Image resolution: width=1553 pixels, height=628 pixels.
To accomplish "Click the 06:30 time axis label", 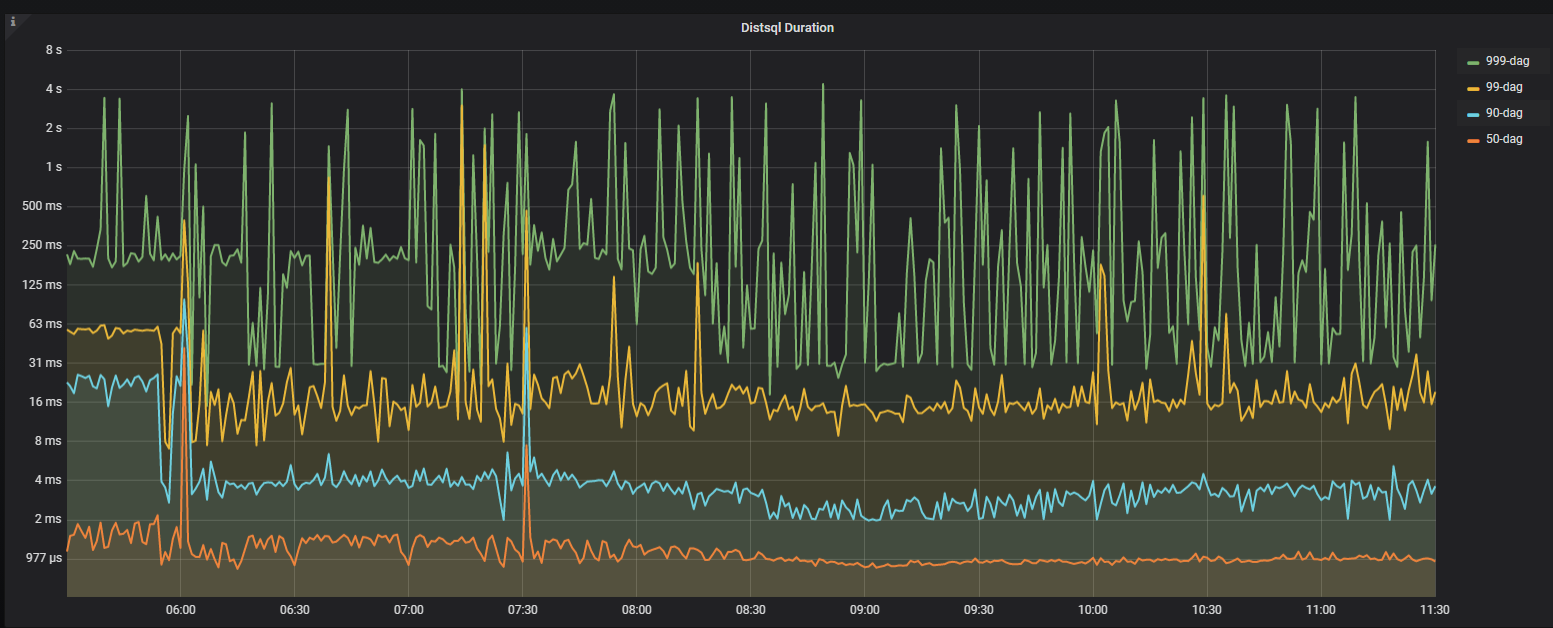I will click(294, 609).
